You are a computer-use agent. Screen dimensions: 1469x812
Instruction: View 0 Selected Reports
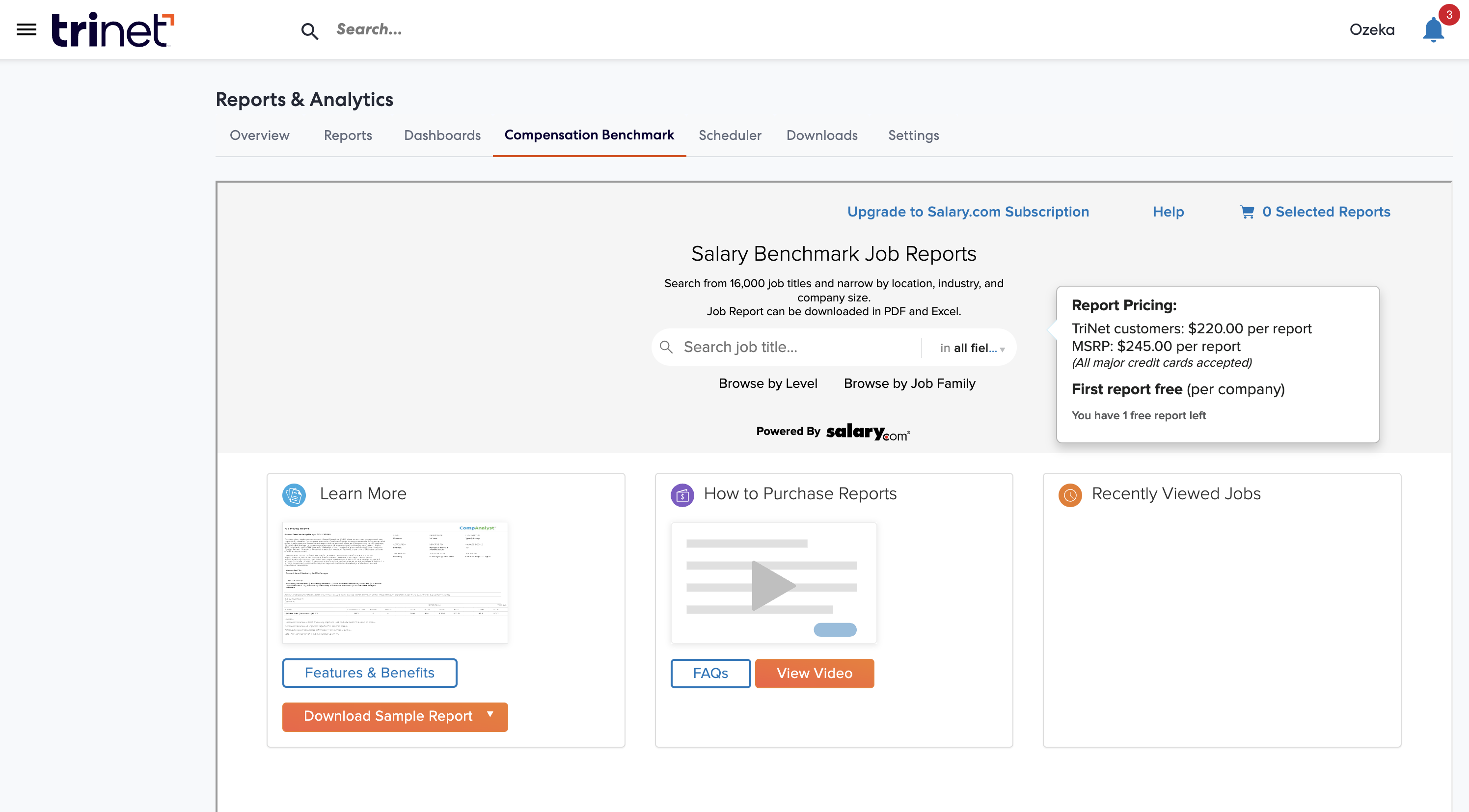[x=1327, y=212]
